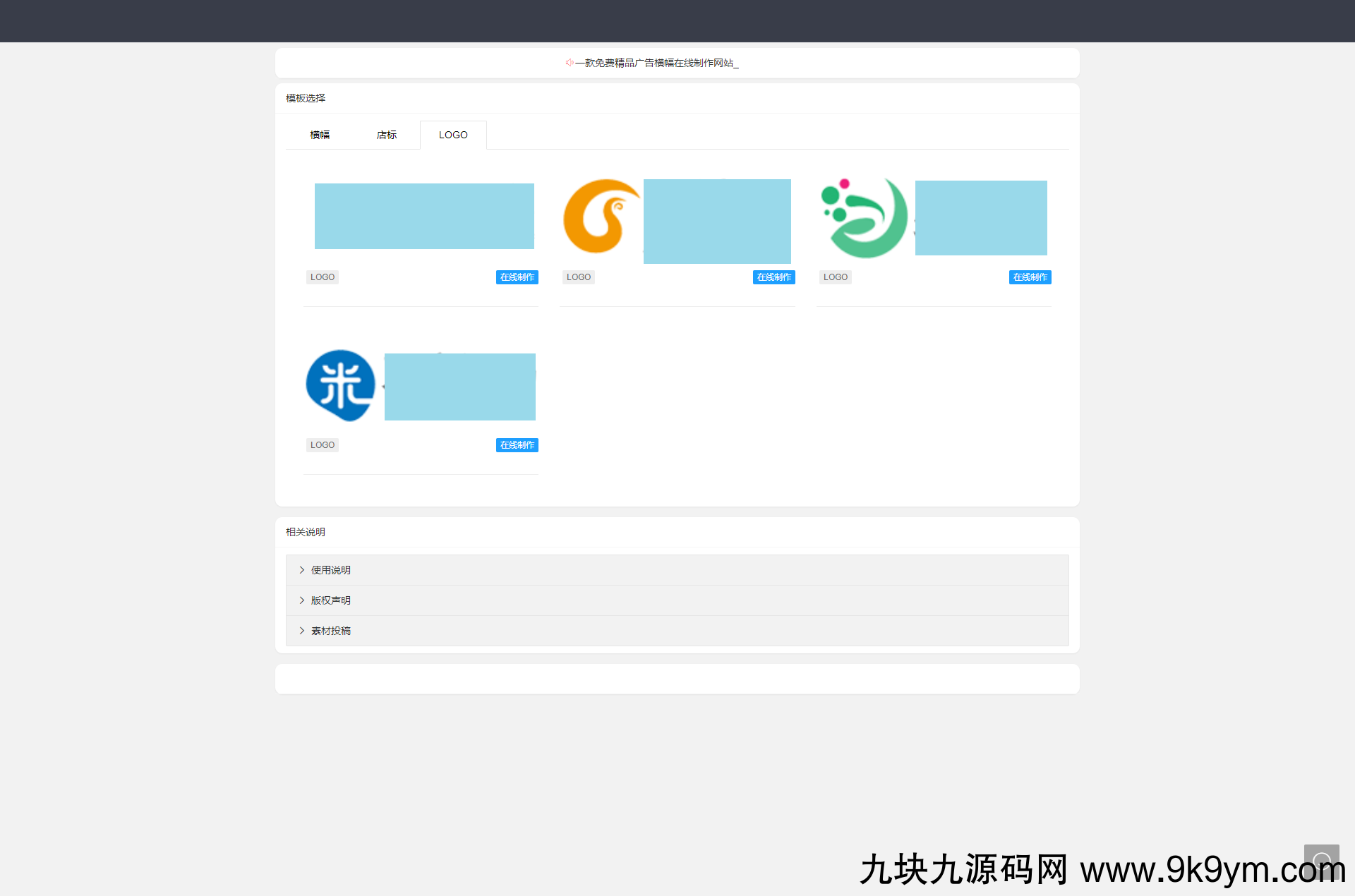
Task: Click the back-to-top circle icon
Action: click(x=1321, y=861)
